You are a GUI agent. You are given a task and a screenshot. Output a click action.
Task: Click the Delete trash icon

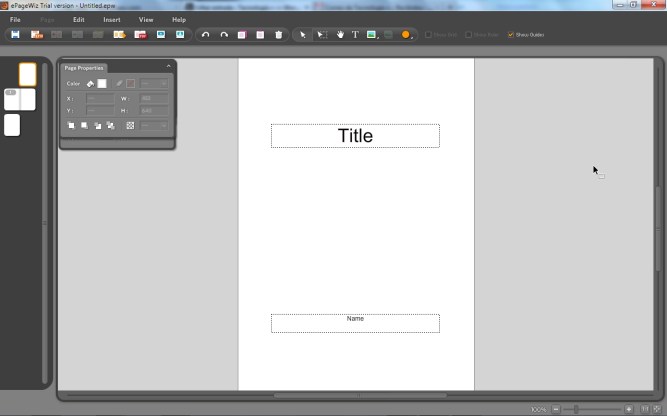pyautogui.click(x=279, y=35)
